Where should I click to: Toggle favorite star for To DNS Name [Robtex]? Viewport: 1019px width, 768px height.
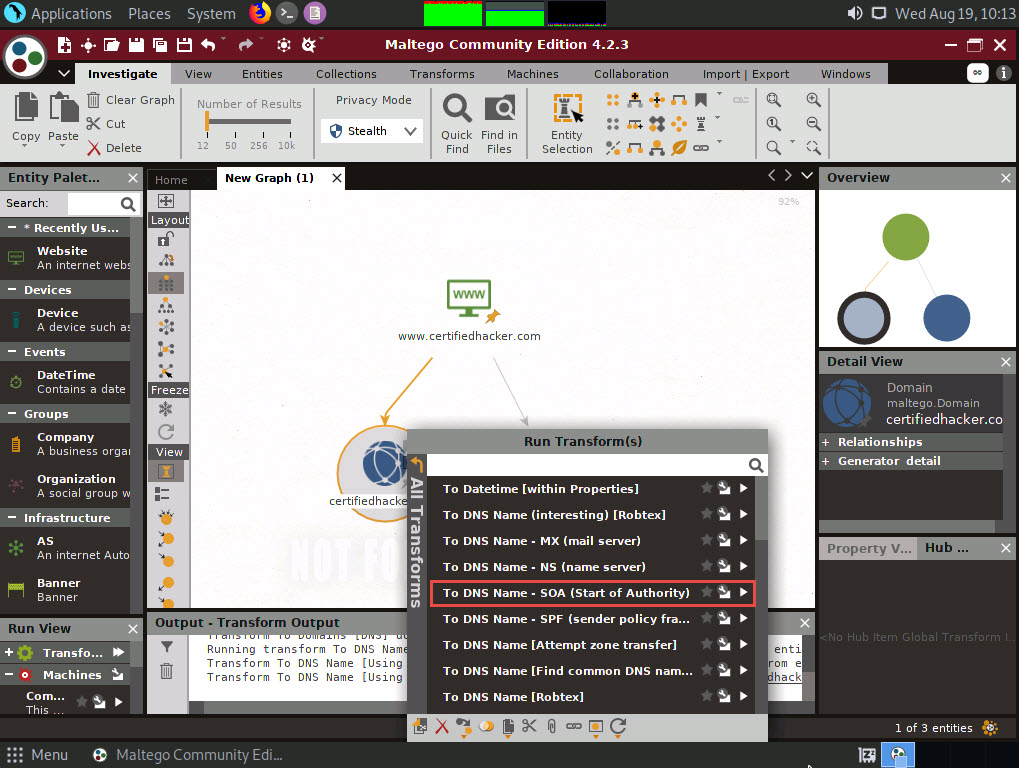[x=707, y=696]
